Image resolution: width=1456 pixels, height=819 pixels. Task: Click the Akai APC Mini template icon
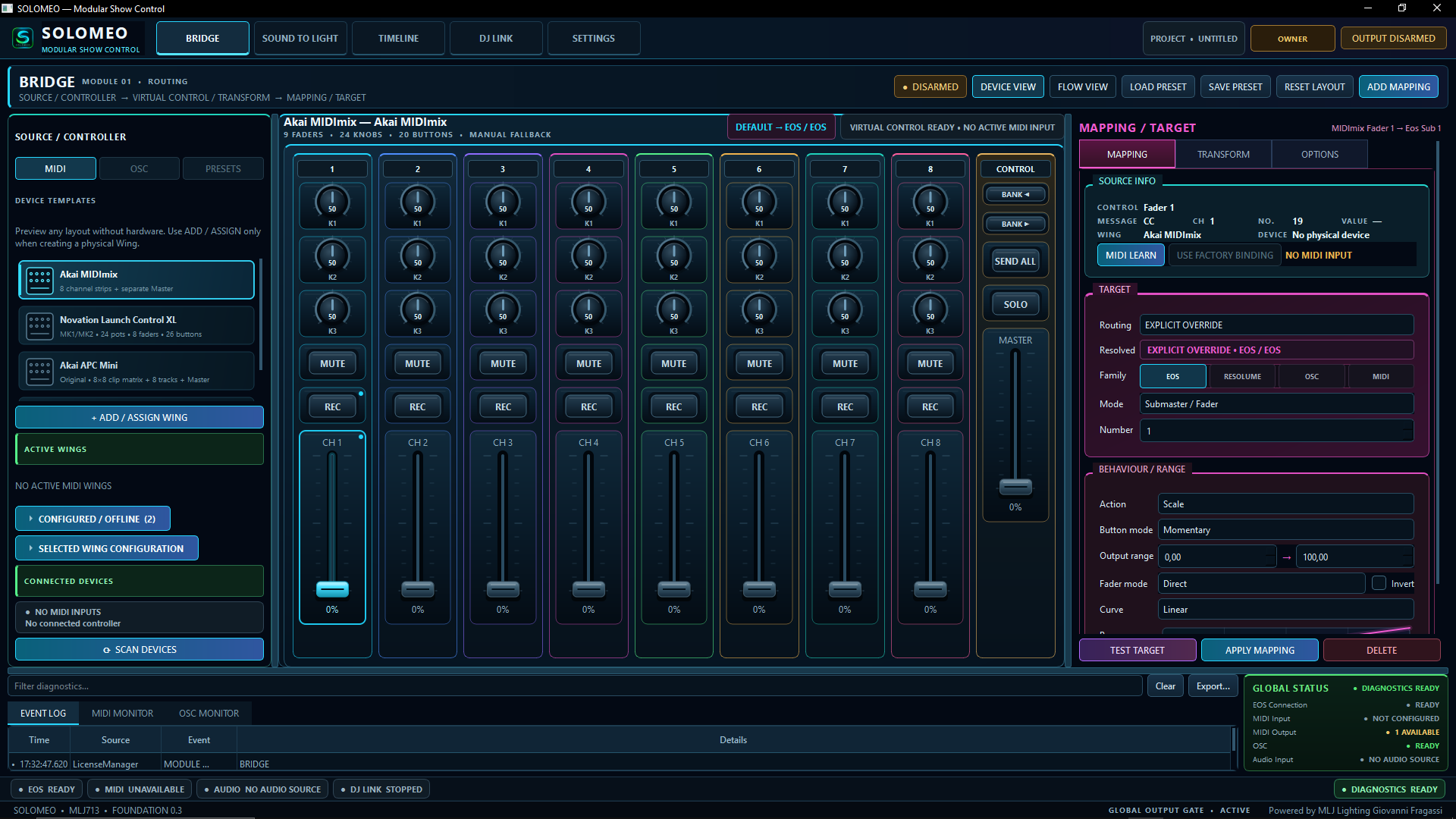(39, 372)
